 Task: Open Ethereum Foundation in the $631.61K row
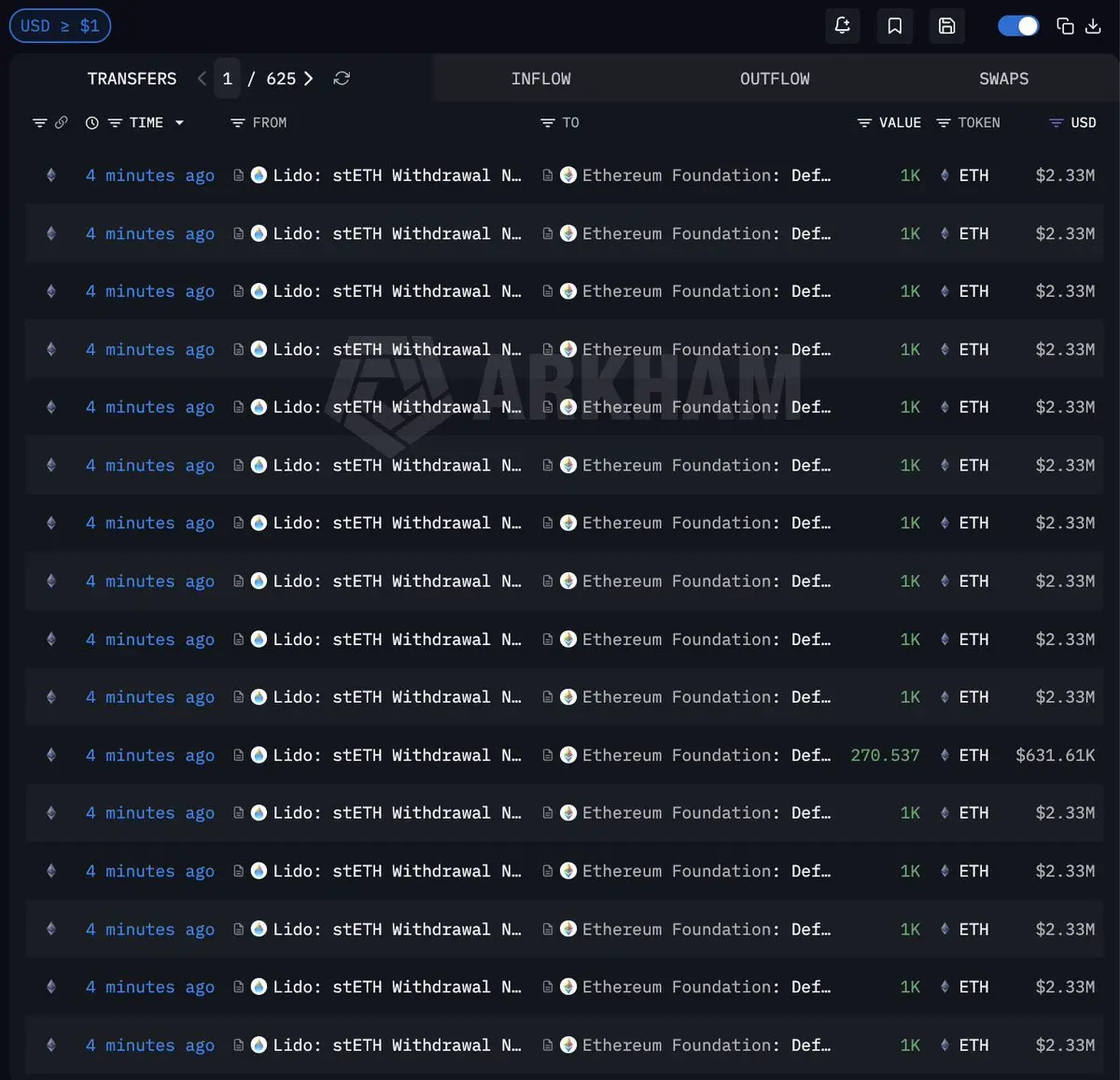click(707, 755)
